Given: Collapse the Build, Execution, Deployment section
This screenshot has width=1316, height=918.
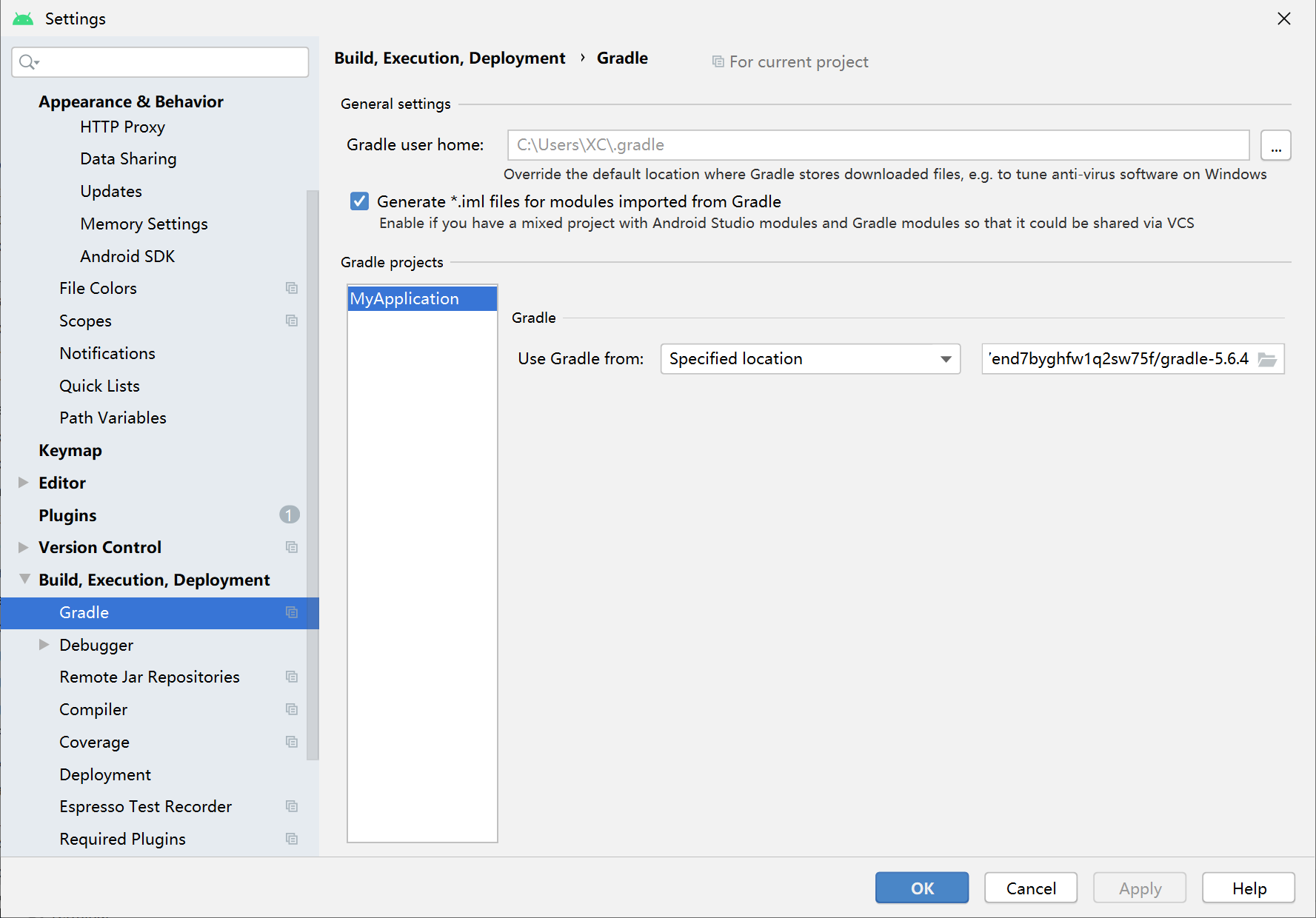Looking at the screenshot, I should [24, 579].
